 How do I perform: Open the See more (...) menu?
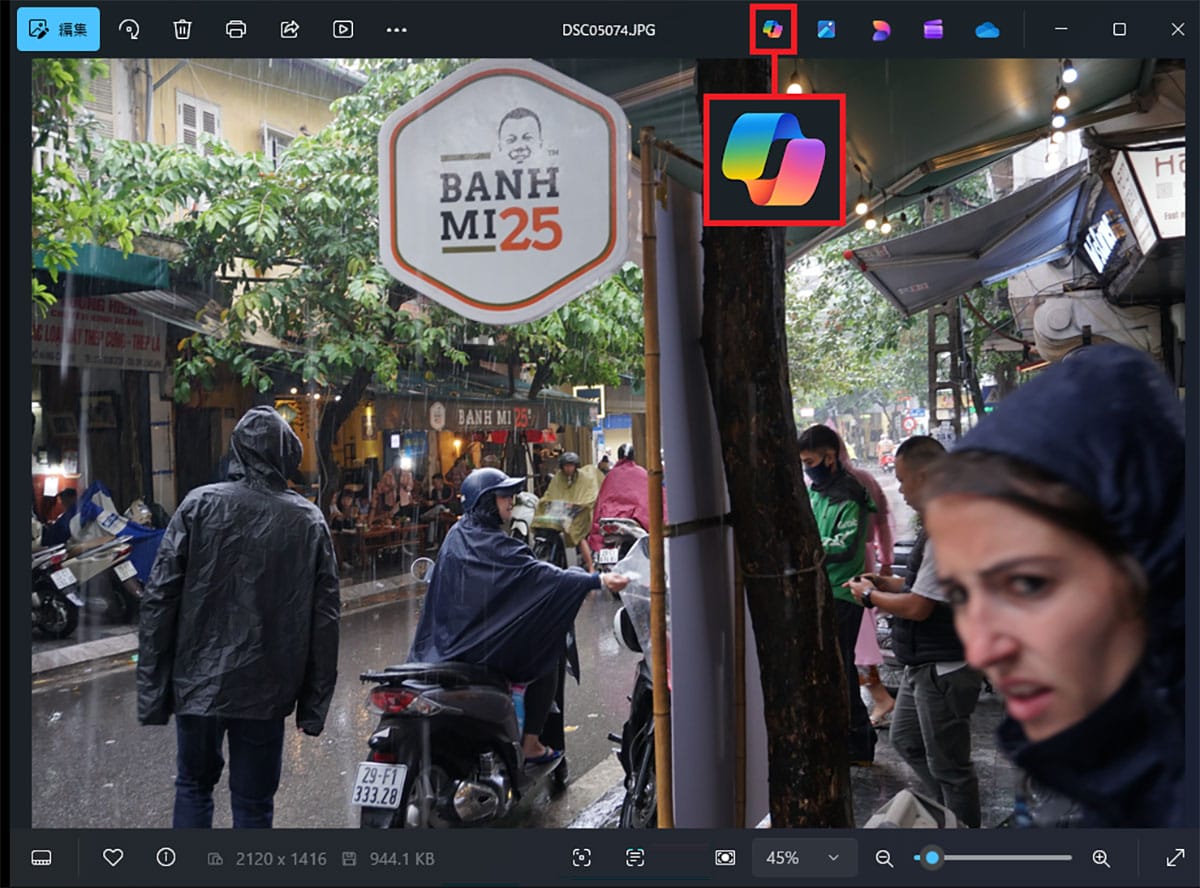[396, 29]
